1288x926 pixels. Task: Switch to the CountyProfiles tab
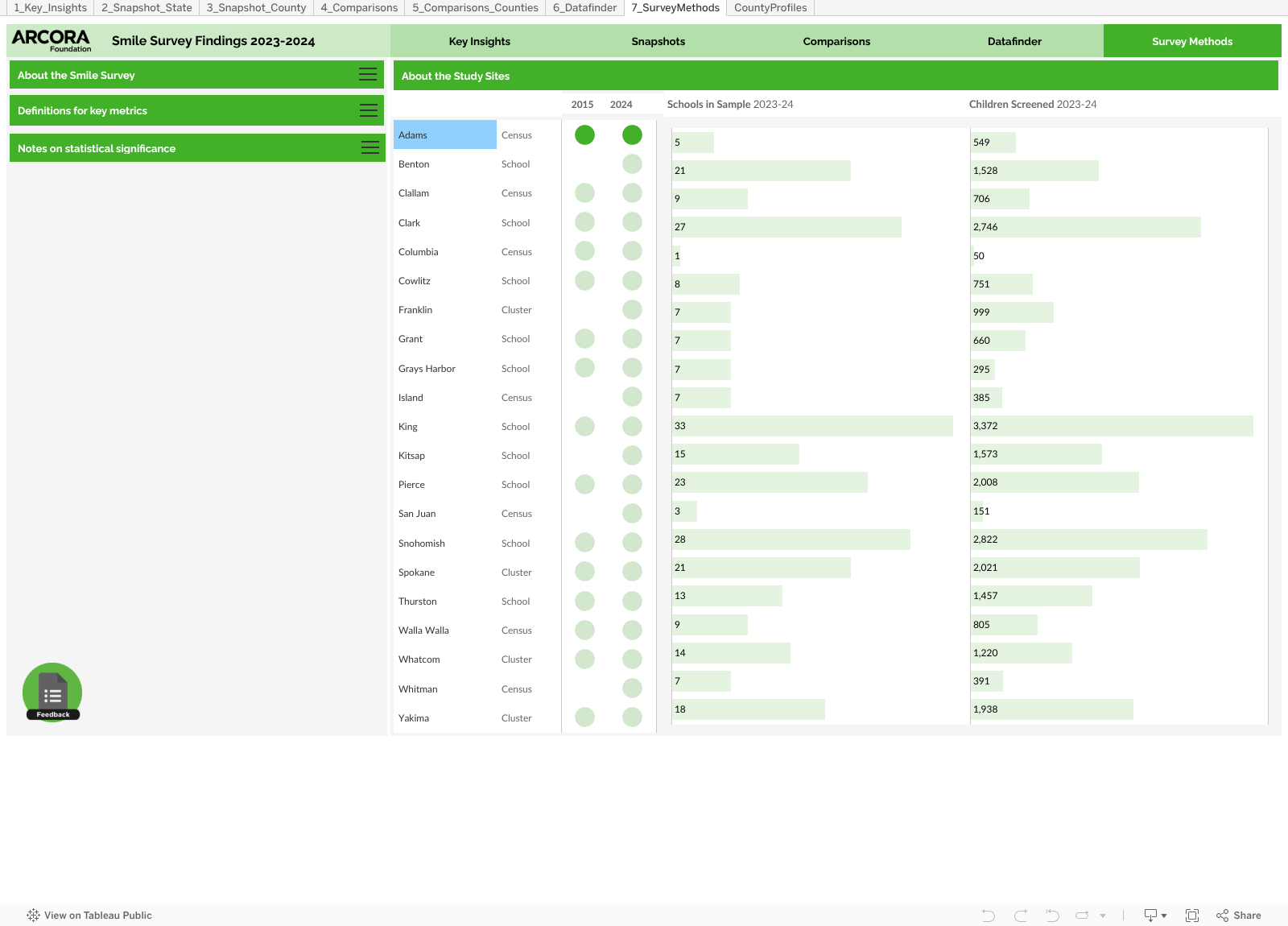pyautogui.click(x=770, y=8)
